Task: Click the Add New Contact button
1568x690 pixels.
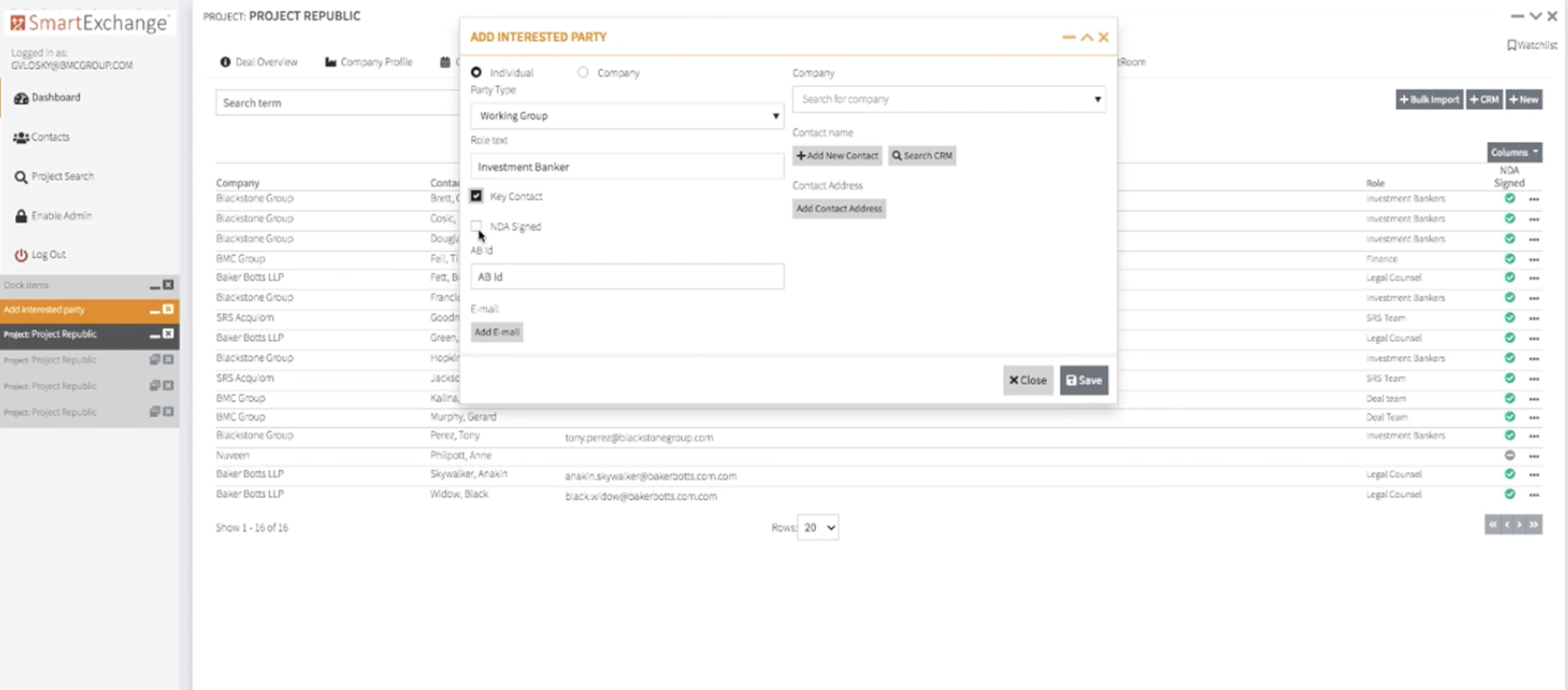Action: [837, 156]
